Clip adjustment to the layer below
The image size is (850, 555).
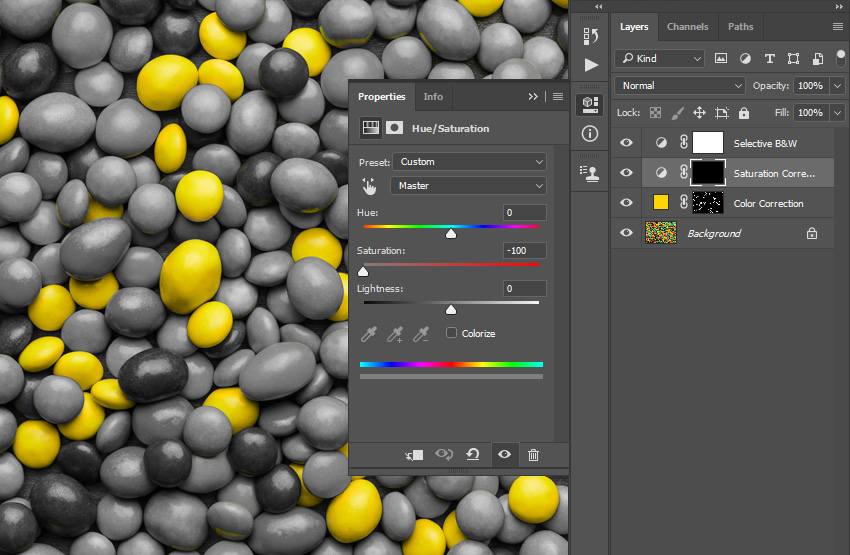[414, 455]
